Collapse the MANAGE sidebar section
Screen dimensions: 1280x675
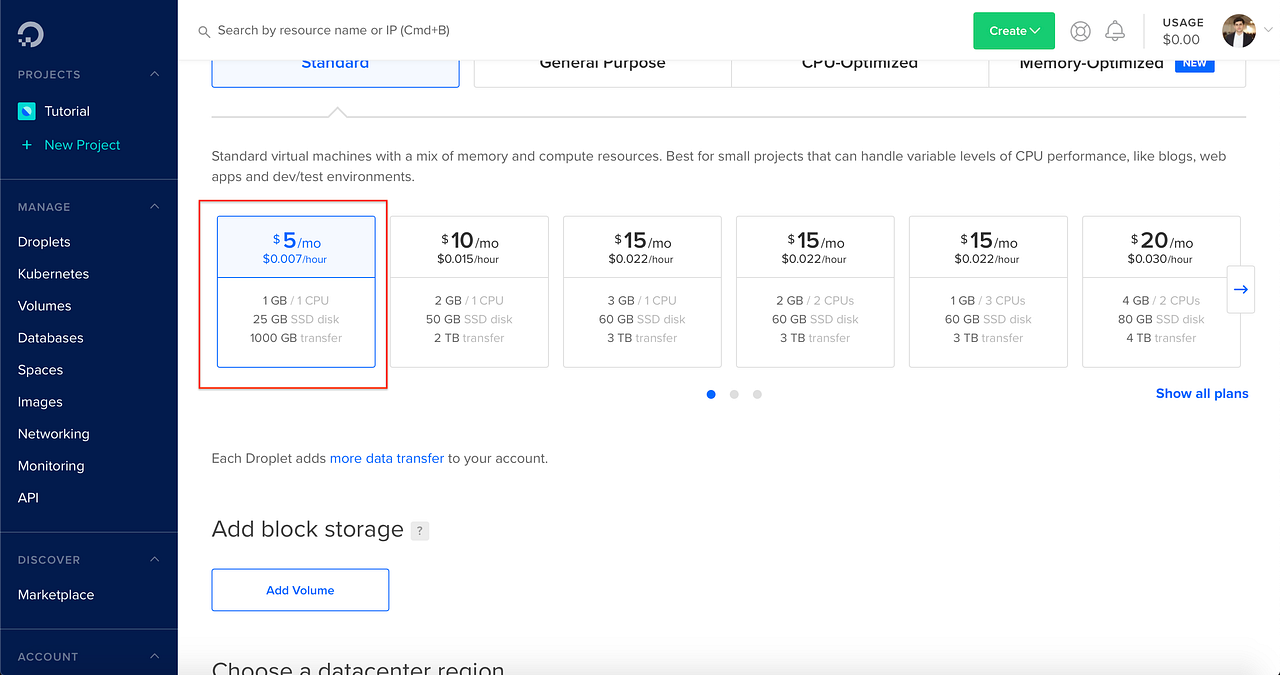[x=154, y=206]
